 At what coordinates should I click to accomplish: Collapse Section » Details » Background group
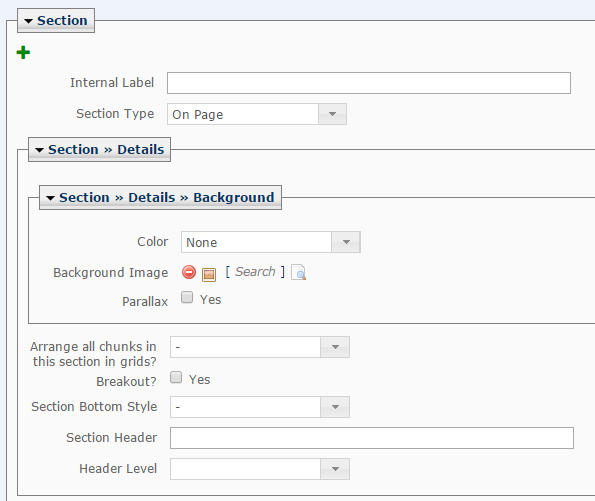point(50,198)
